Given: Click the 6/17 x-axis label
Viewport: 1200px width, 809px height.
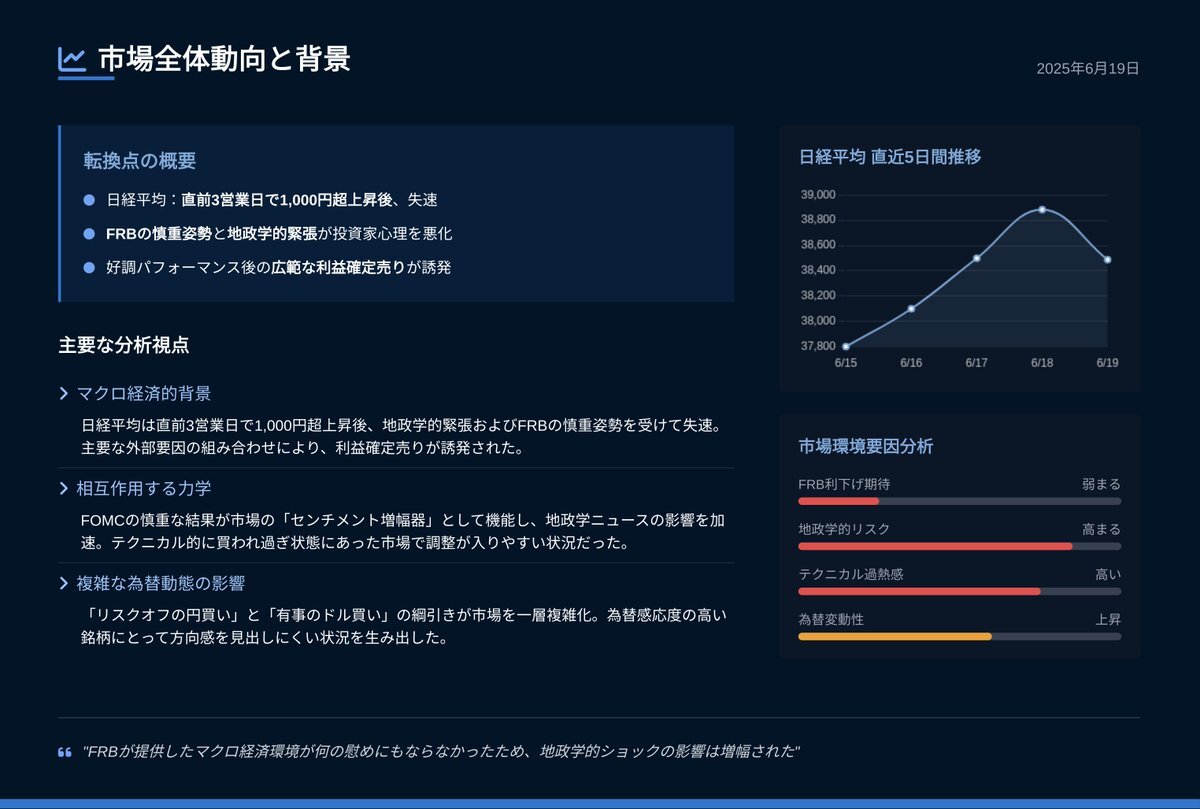Looking at the screenshot, I should [976, 363].
